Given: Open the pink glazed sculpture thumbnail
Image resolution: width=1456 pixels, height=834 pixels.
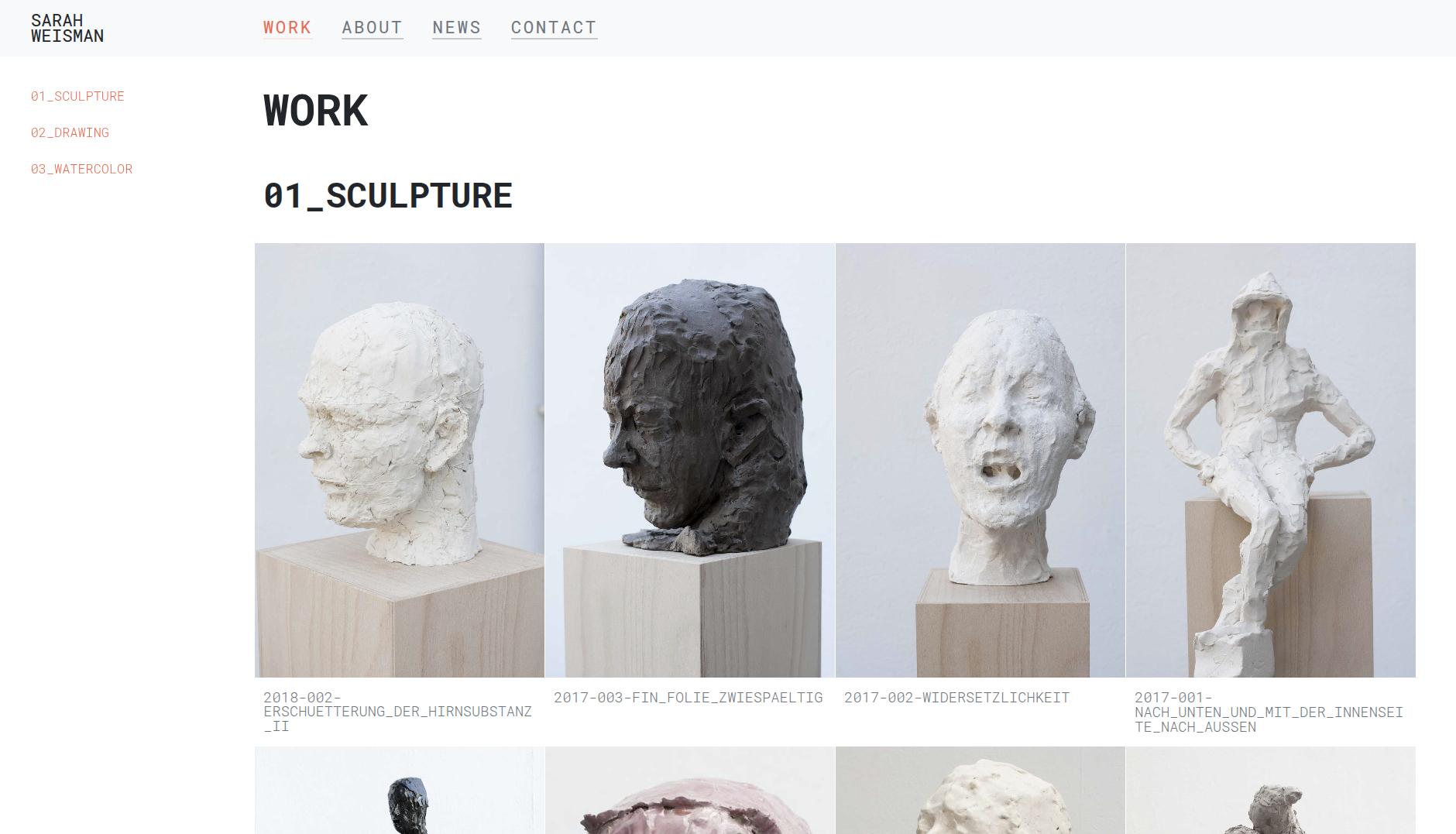Looking at the screenshot, I should coord(690,790).
